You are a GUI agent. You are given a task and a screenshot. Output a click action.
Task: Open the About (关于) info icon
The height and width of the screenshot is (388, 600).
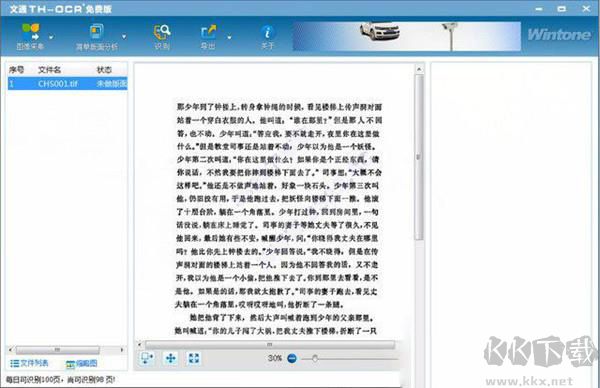pos(267,32)
